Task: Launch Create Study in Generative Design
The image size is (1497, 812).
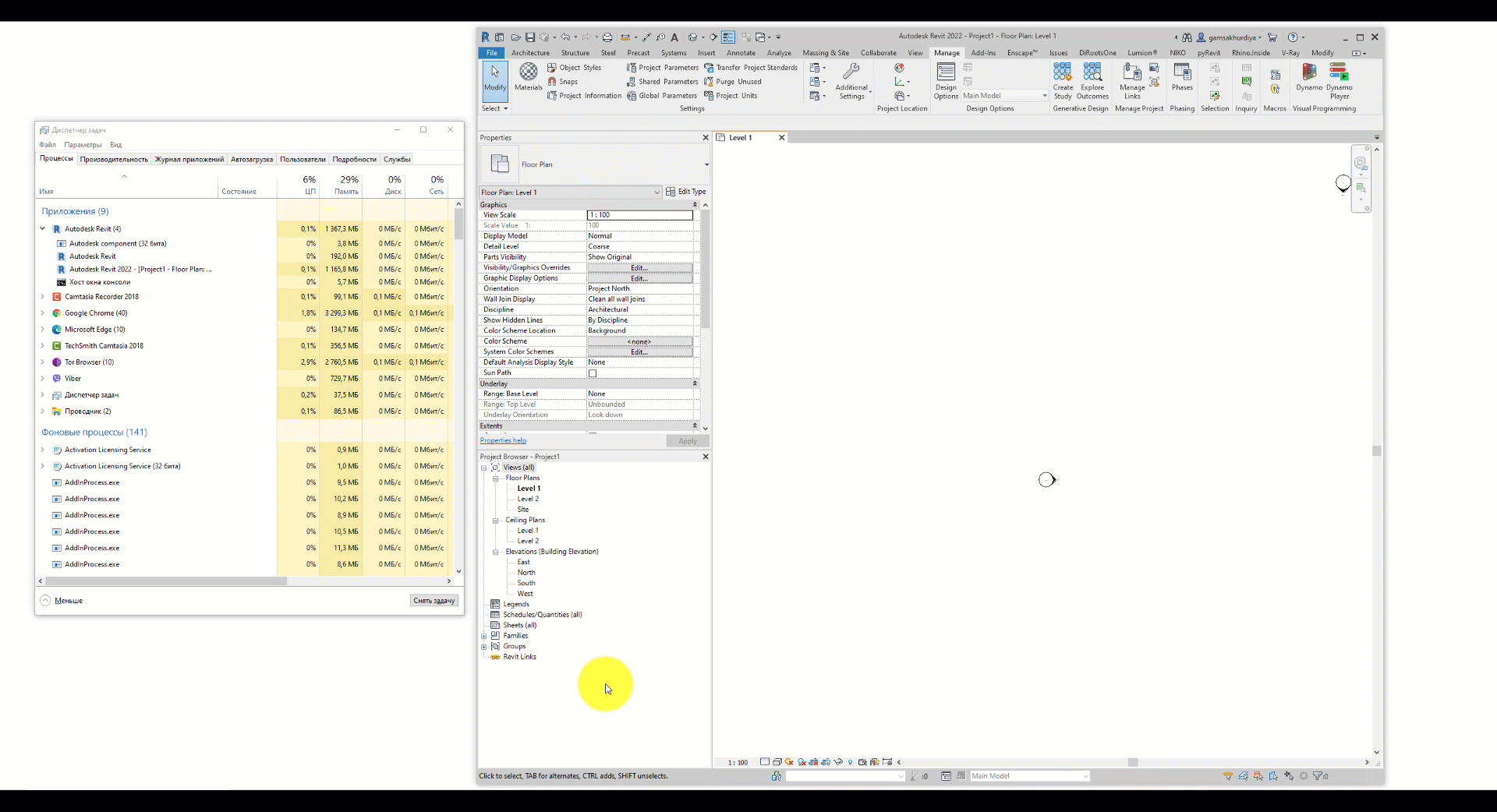Action: [x=1063, y=81]
